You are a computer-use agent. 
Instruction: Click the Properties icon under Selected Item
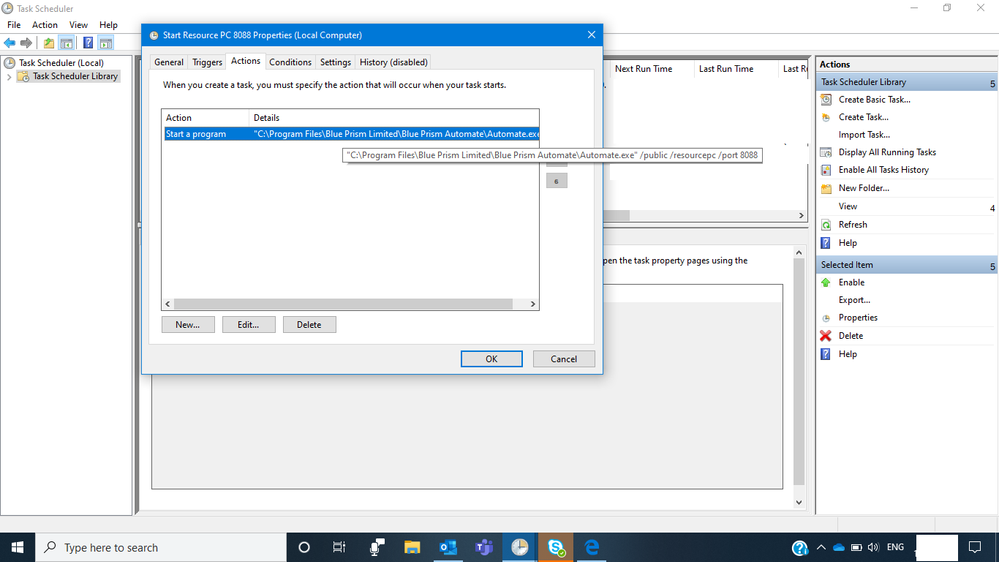point(826,318)
